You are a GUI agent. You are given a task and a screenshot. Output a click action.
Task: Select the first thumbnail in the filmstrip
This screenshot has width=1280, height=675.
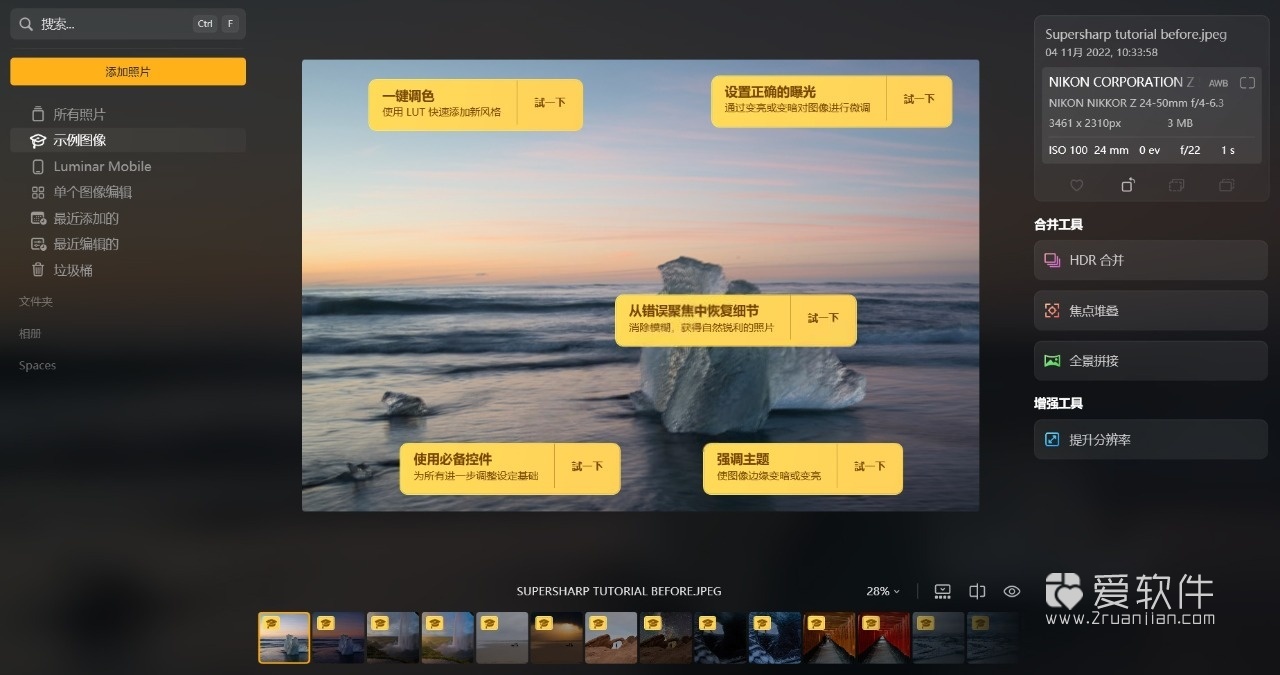284,637
